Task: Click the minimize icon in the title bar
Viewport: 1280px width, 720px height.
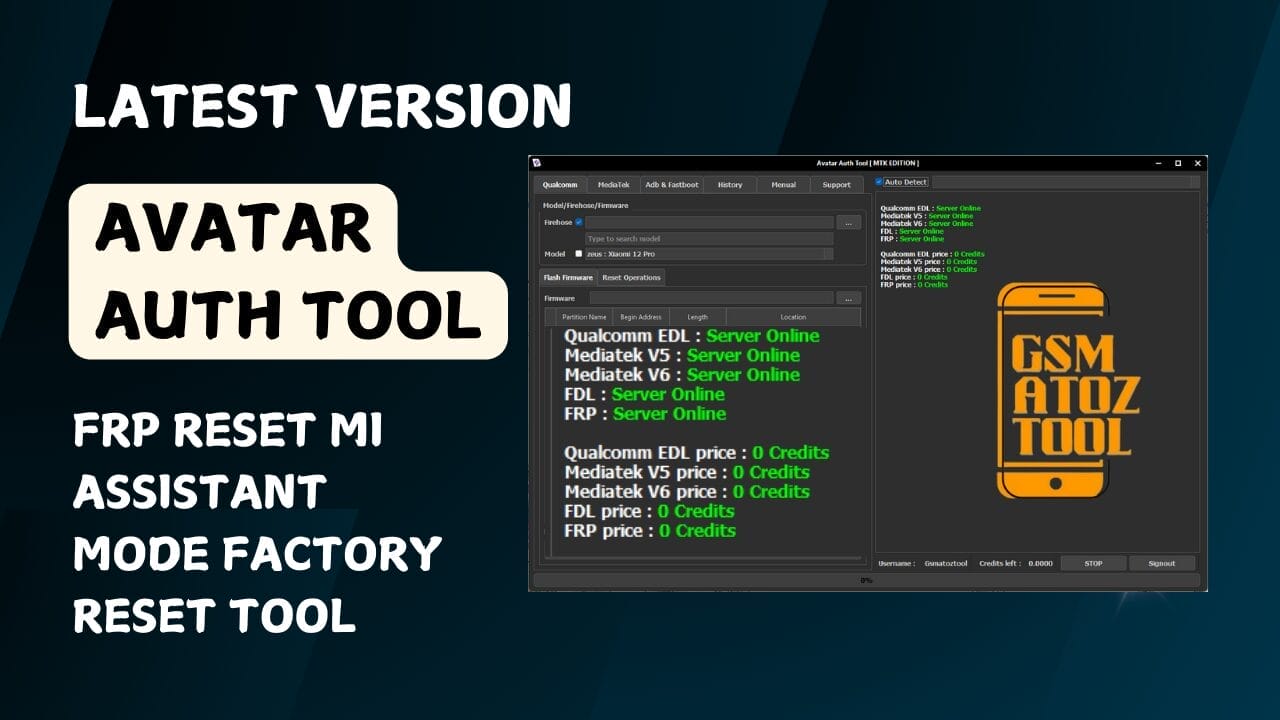Action: (x=1158, y=163)
